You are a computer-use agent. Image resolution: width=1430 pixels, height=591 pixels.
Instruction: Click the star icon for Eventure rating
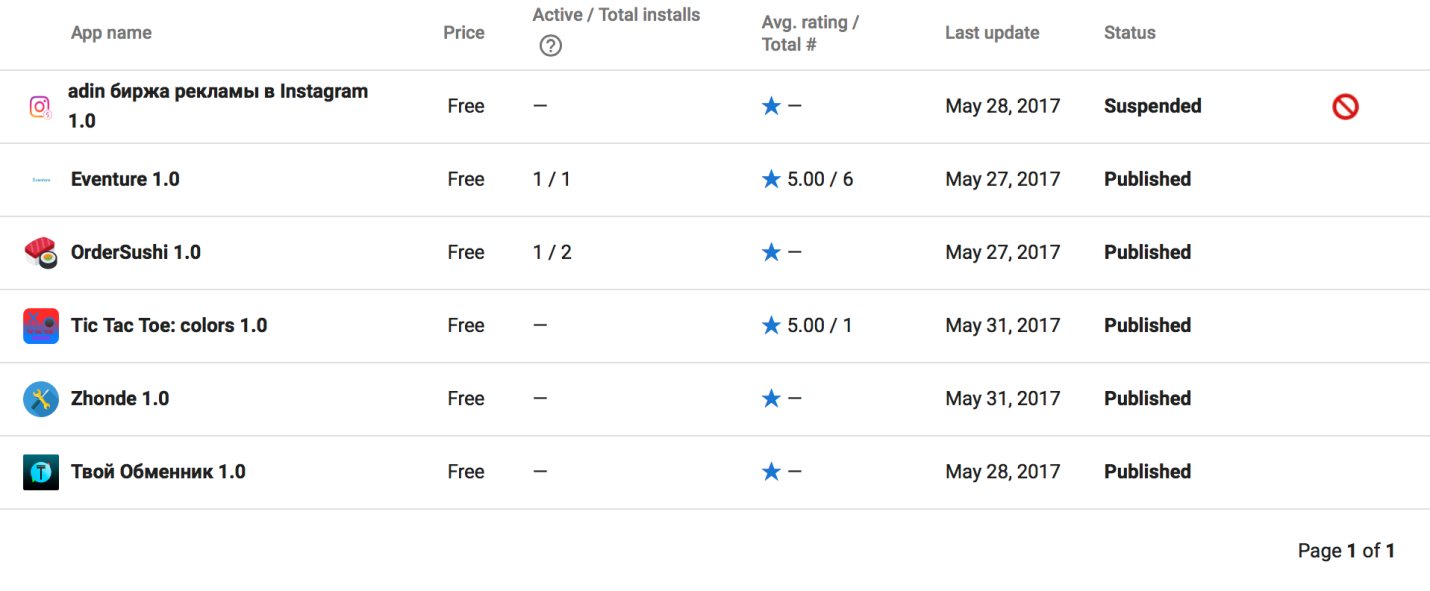tap(771, 180)
